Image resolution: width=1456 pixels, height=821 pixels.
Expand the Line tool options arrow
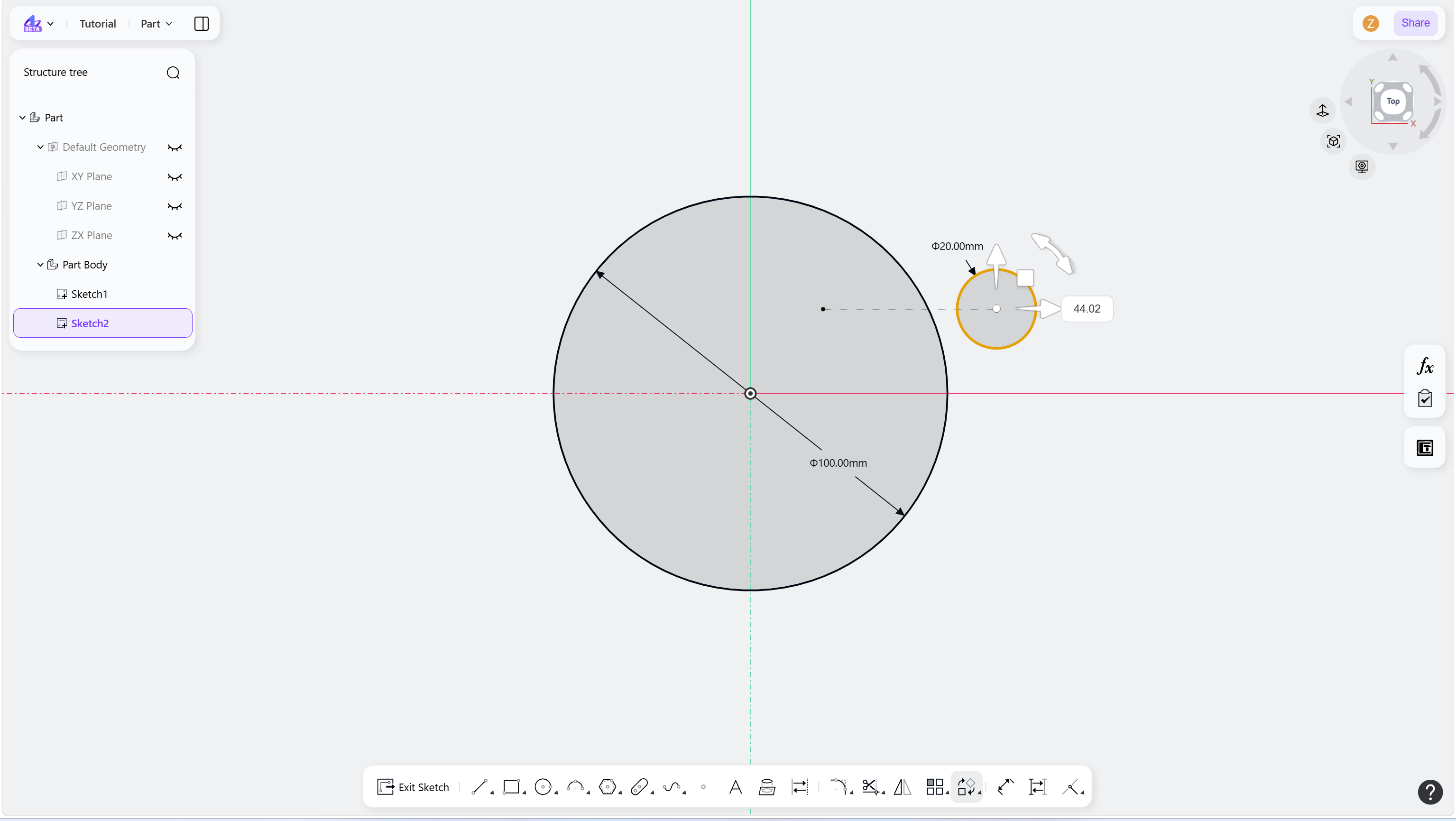(x=492, y=793)
